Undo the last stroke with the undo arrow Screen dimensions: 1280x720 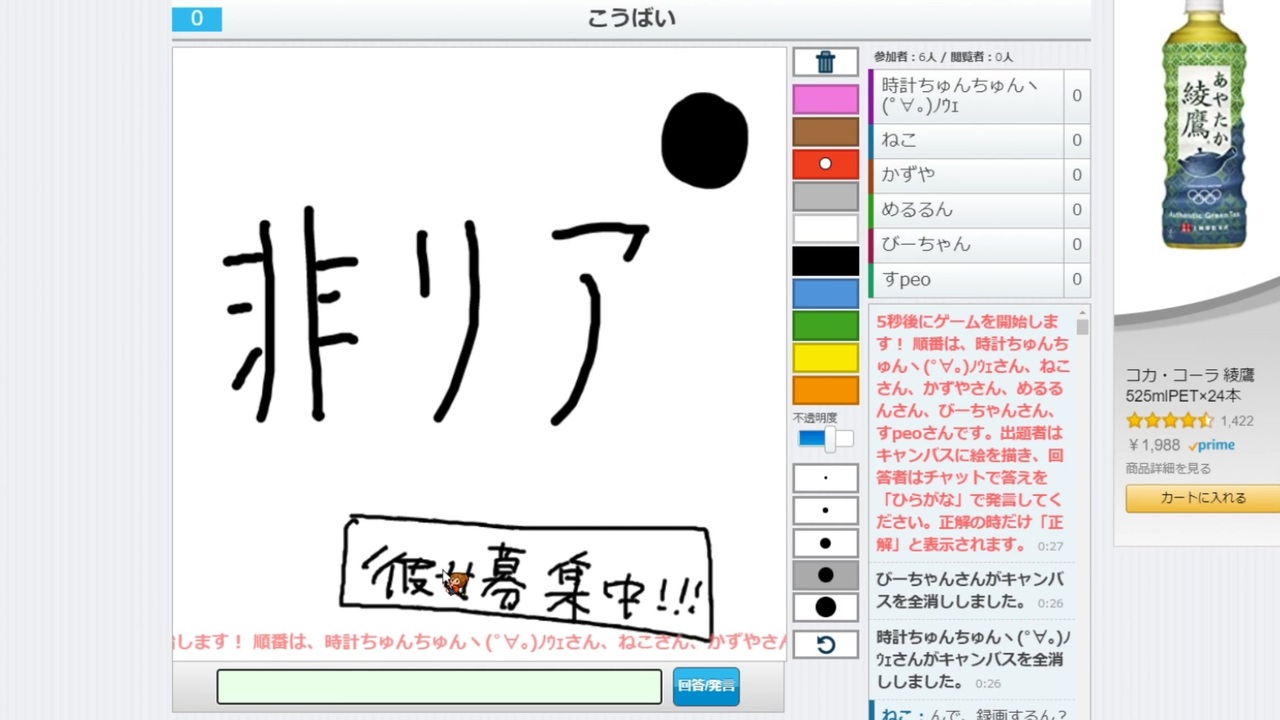coord(825,644)
